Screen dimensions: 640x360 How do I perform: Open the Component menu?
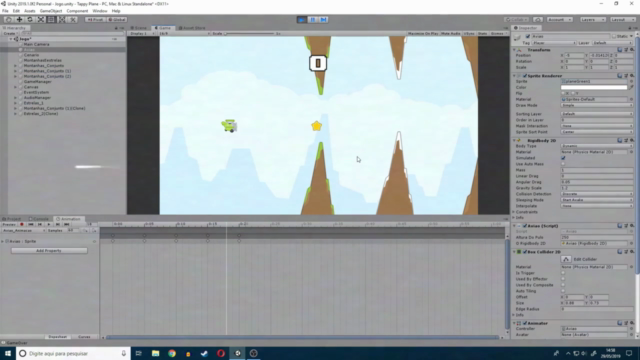77,11
